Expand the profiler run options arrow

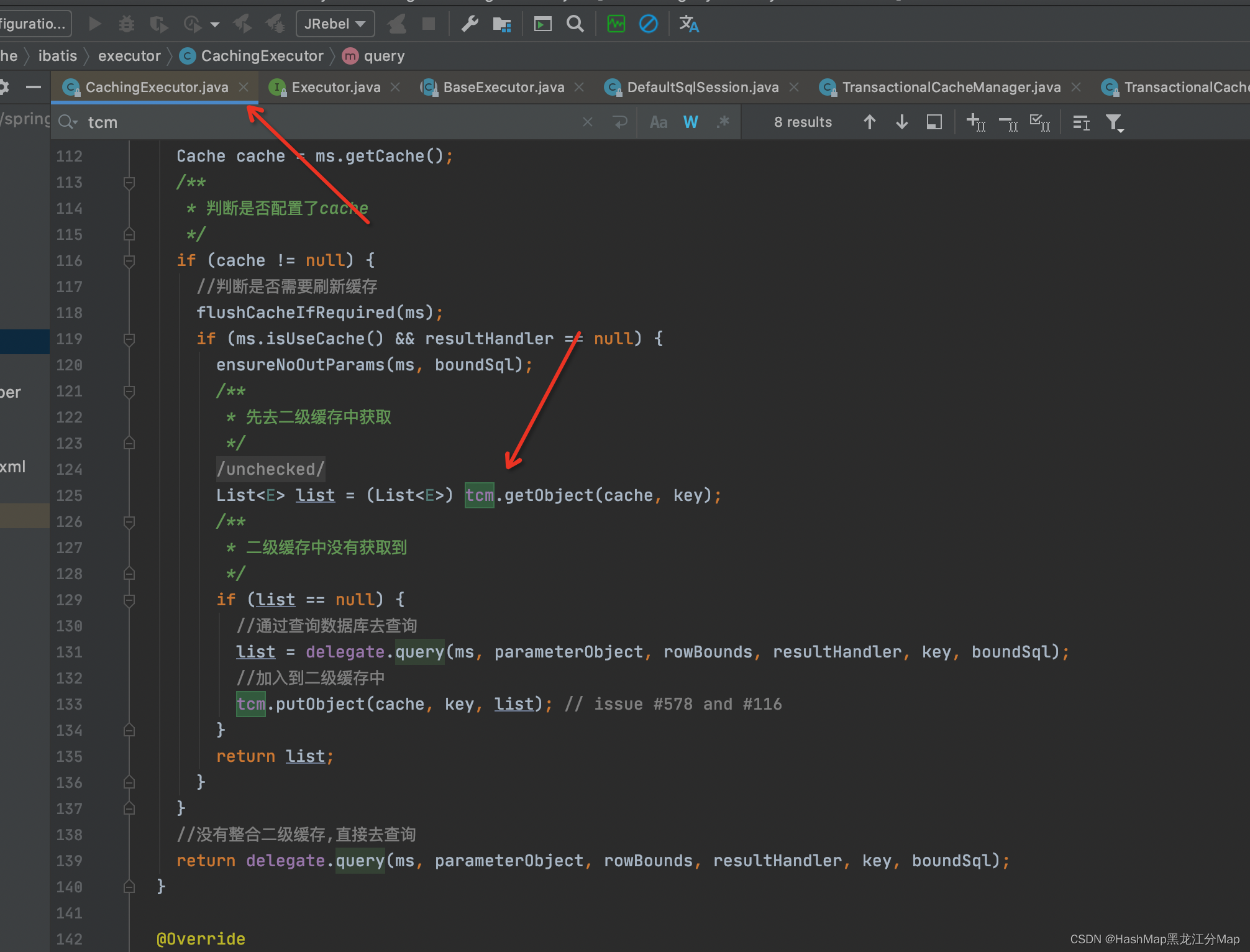pos(215,25)
